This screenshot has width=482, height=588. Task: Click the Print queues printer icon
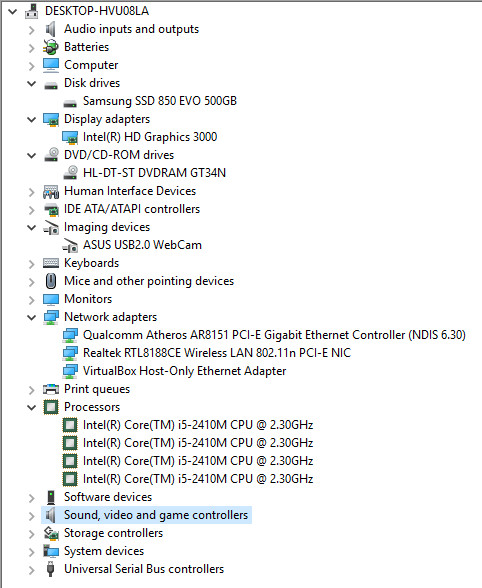tap(51, 389)
